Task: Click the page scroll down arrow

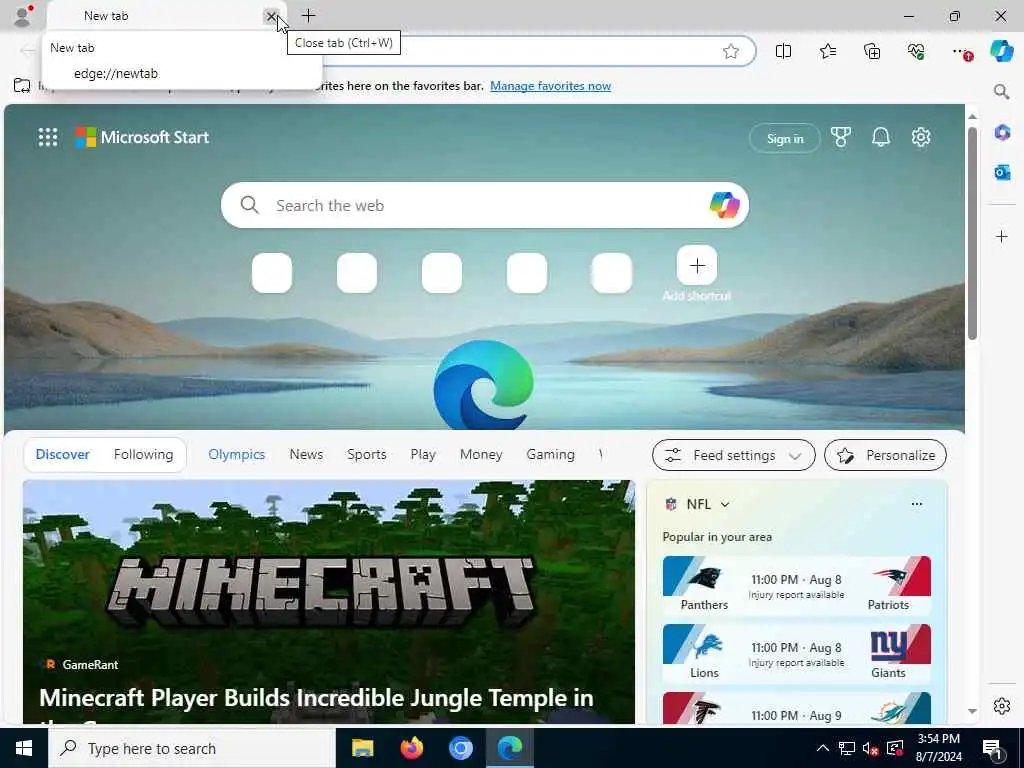Action: [x=972, y=711]
